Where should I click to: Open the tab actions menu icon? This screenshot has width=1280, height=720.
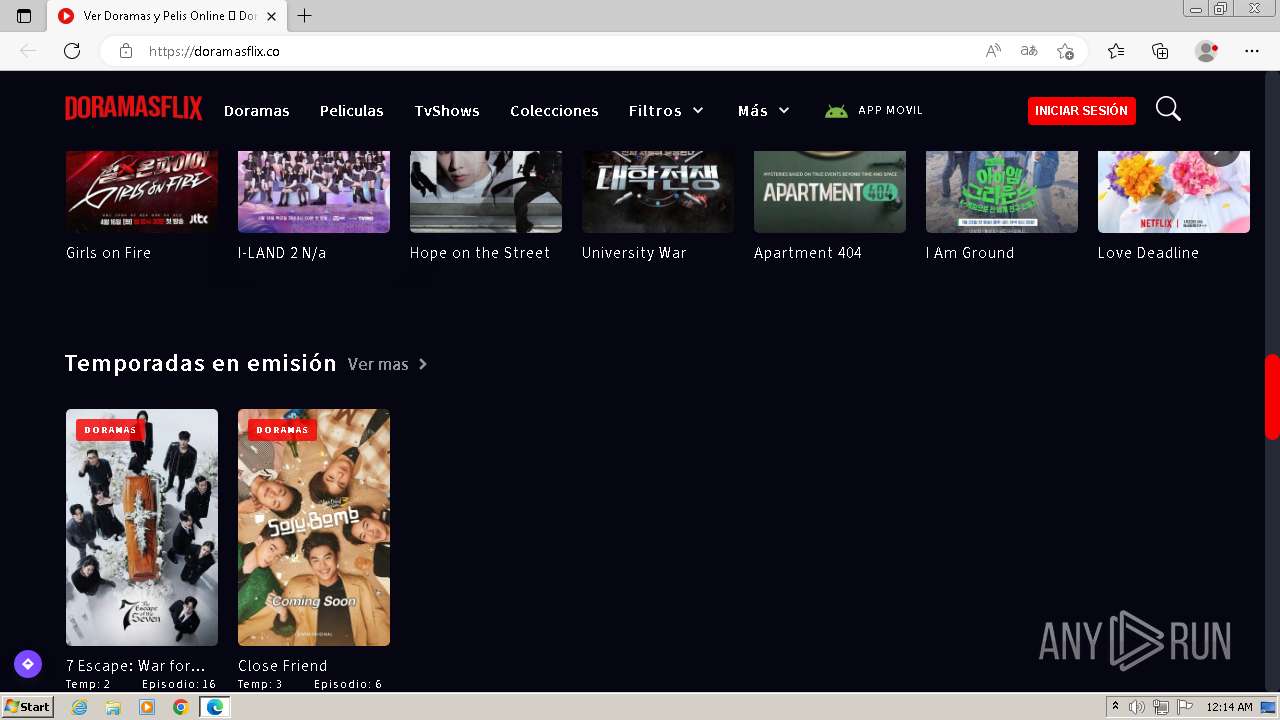[x=24, y=16]
